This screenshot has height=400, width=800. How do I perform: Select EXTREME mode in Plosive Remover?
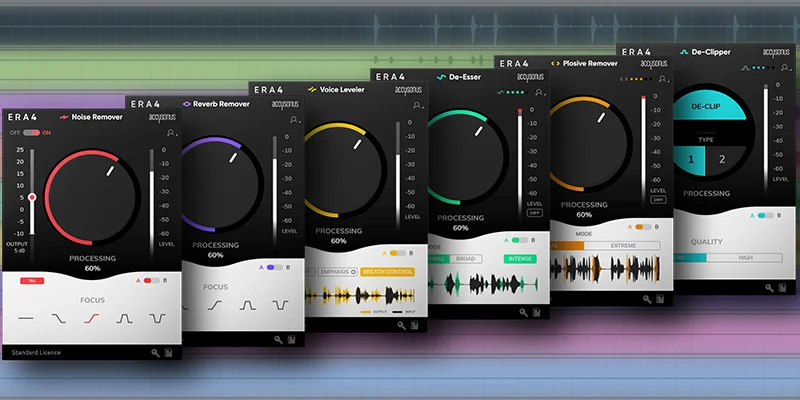pyautogui.click(x=623, y=245)
